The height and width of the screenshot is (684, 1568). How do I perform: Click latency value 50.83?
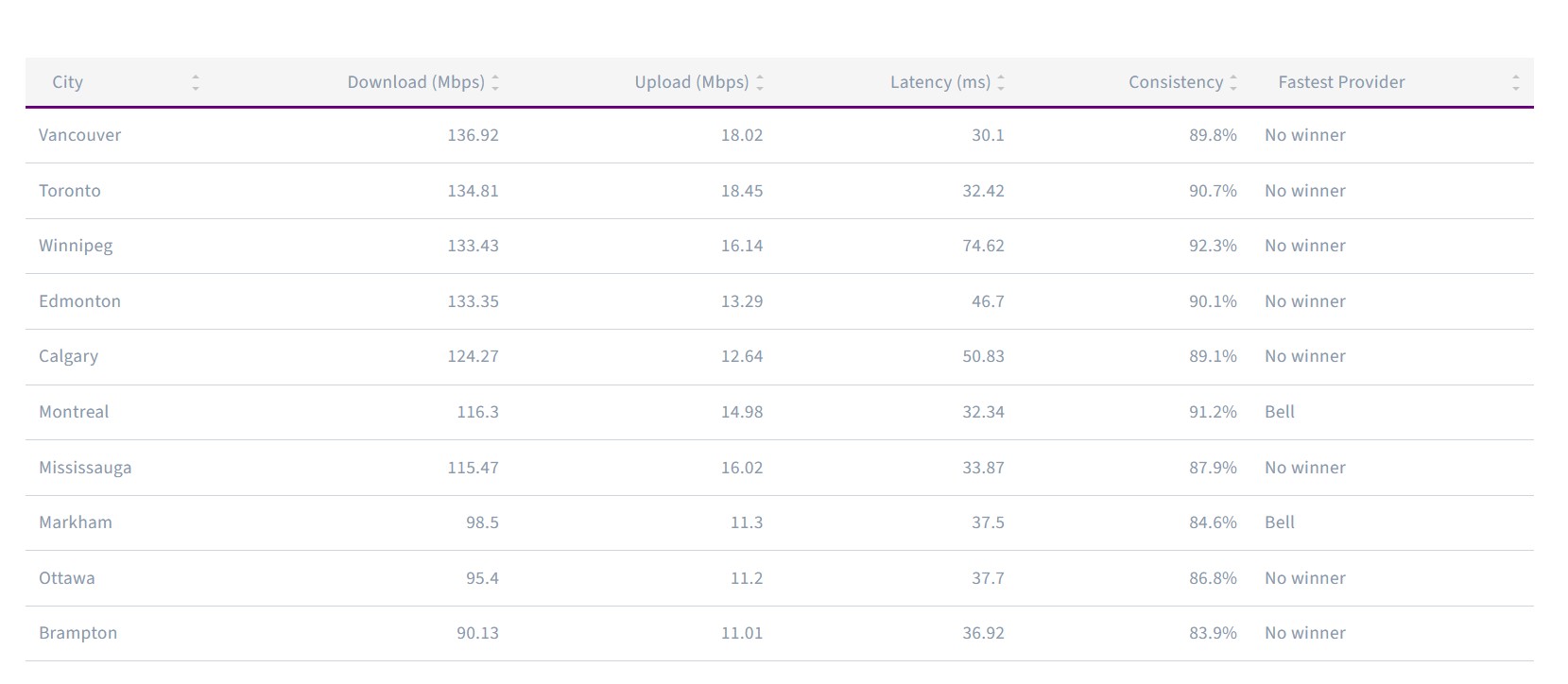(x=983, y=356)
